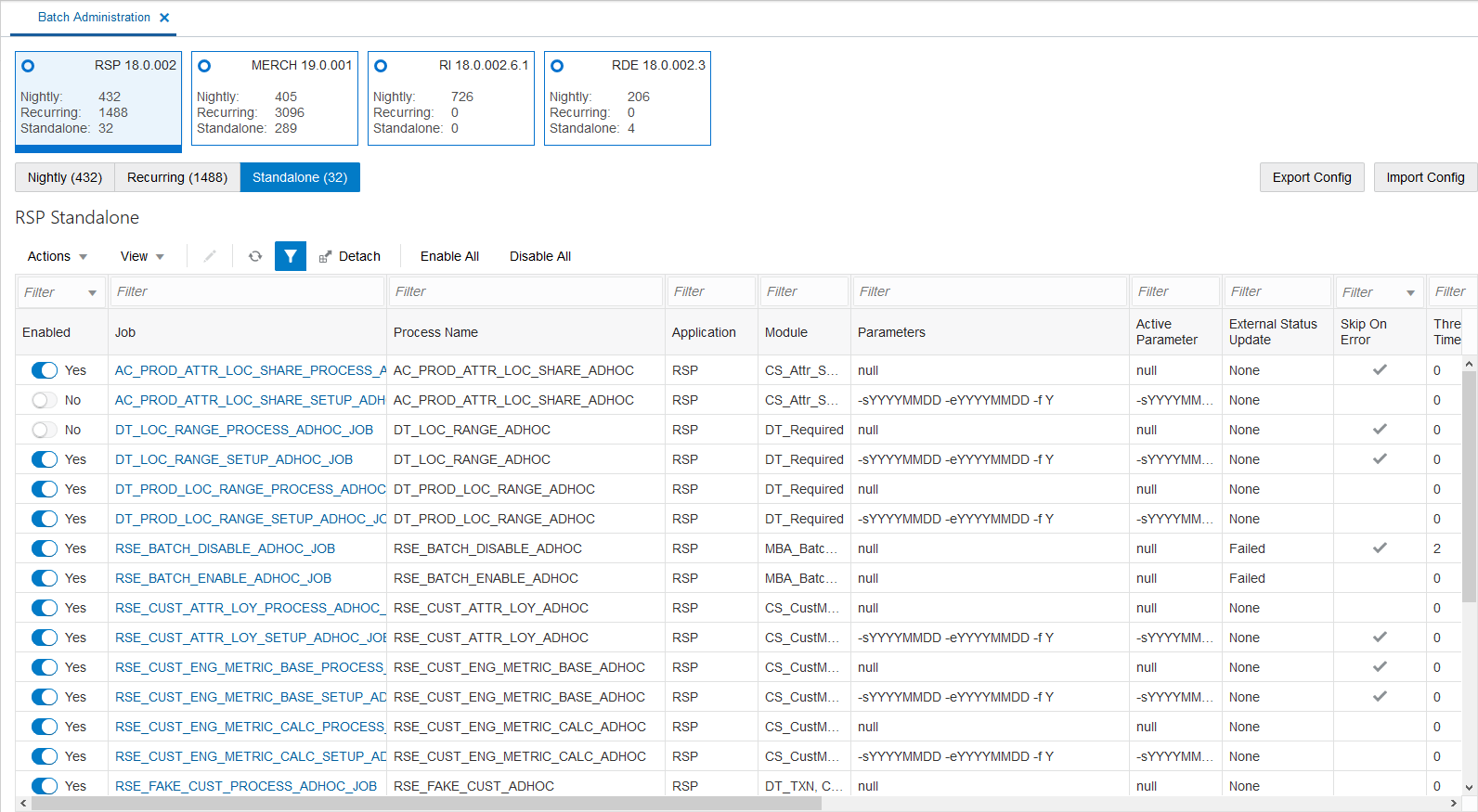The image size is (1478, 812).
Task: Select the MERCH 19.0.001 application tile
Action: coord(275,98)
